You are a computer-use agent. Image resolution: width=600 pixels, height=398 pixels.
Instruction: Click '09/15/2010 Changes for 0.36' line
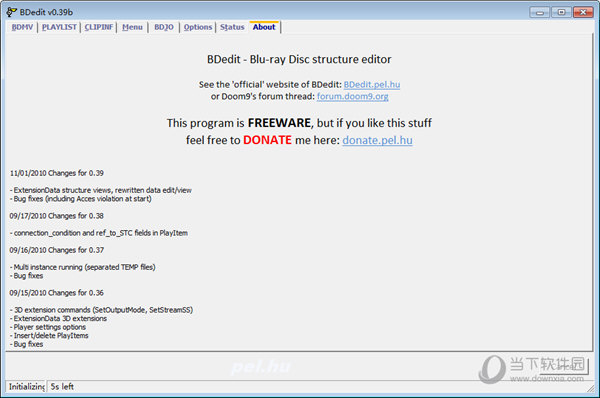(57, 293)
